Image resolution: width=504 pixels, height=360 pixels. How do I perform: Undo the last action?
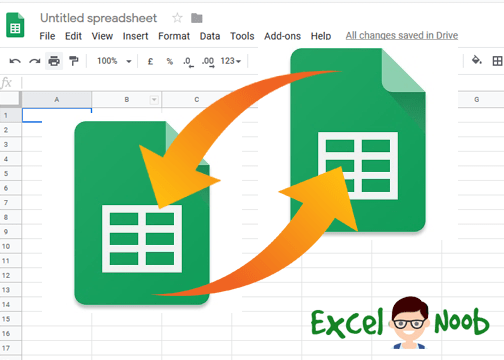(15, 61)
